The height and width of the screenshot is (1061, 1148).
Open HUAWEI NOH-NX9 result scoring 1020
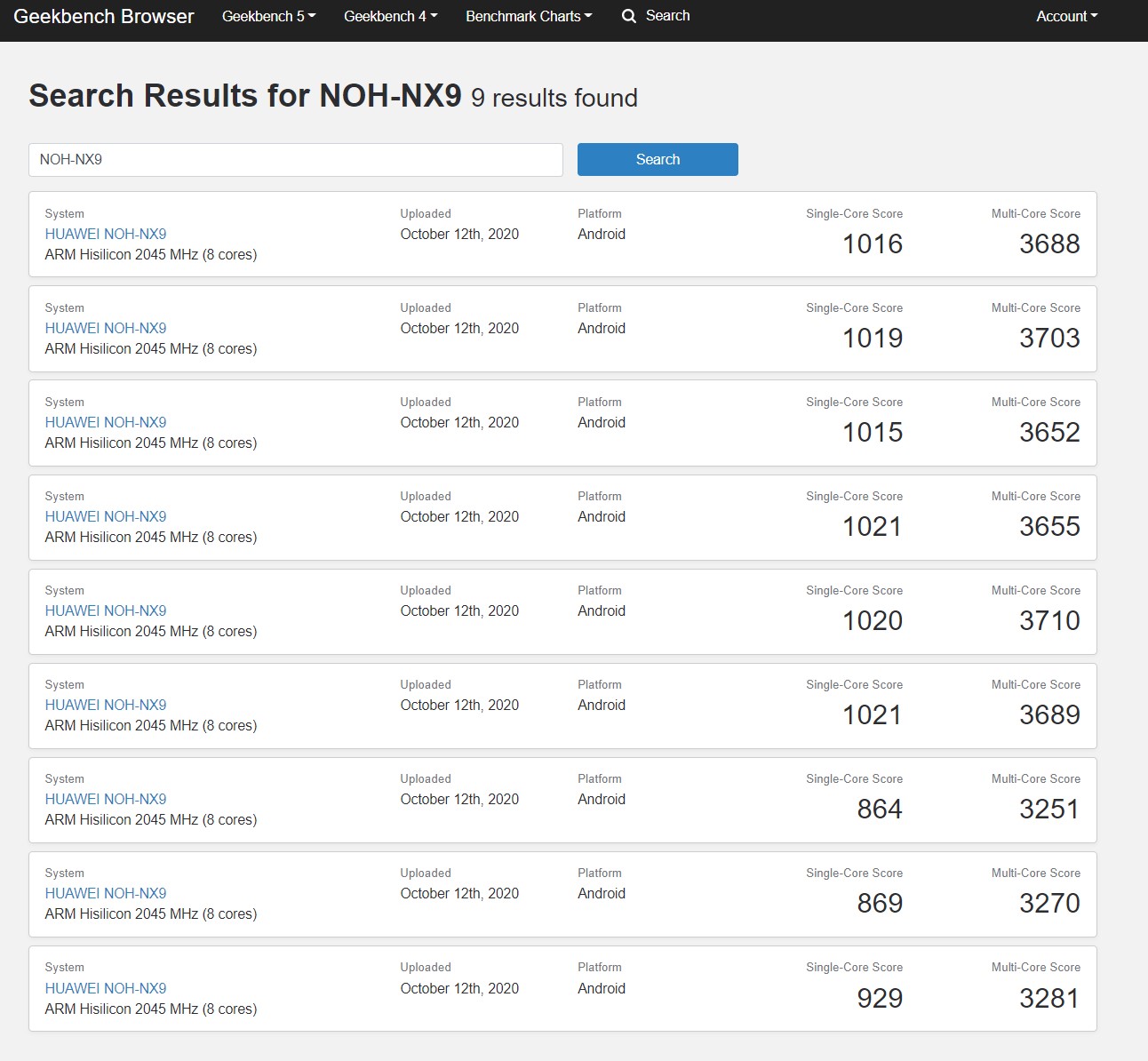pos(106,610)
